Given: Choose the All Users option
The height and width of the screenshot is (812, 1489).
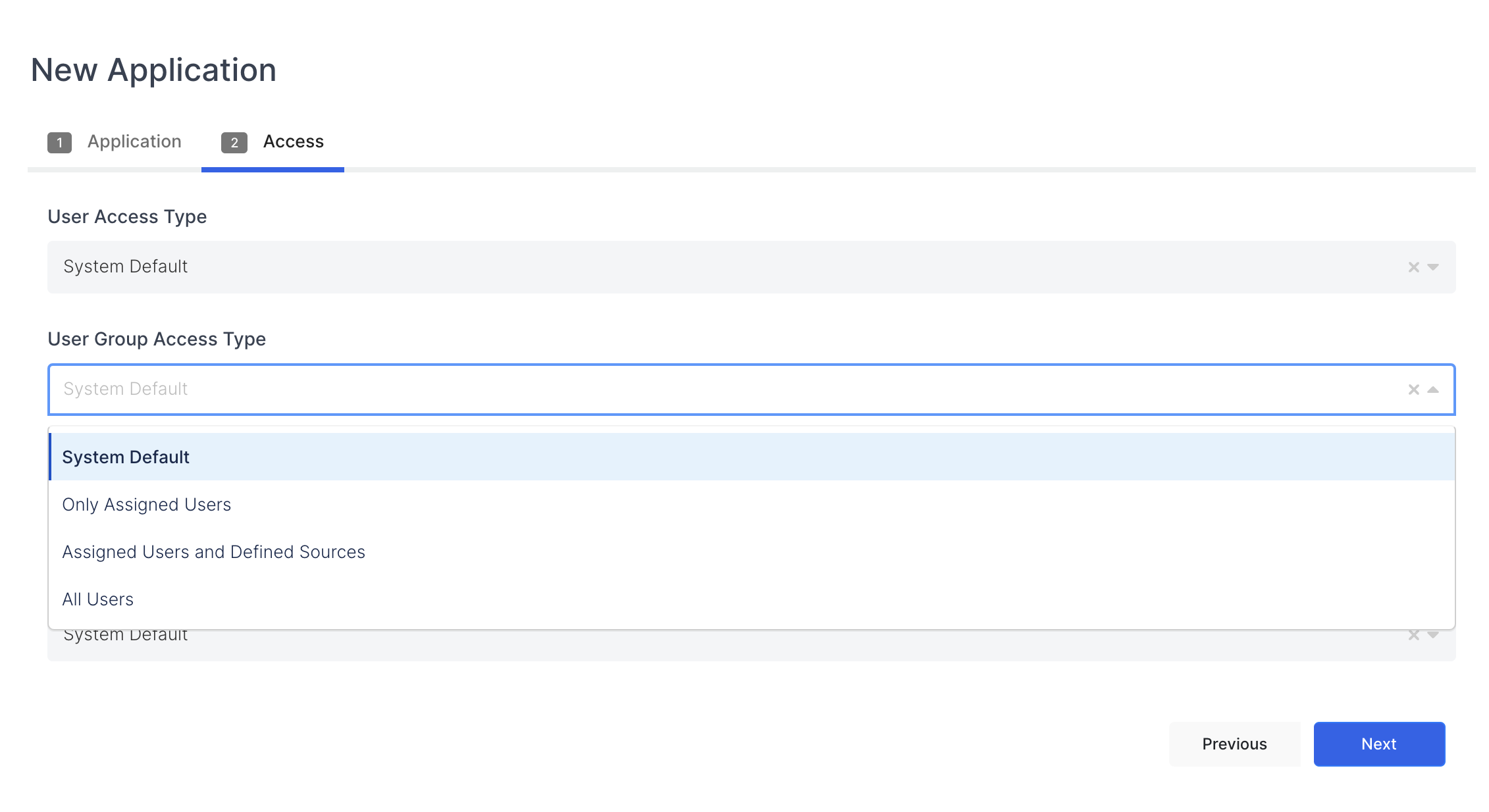Looking at the screenshot, I should coord(97,599).
